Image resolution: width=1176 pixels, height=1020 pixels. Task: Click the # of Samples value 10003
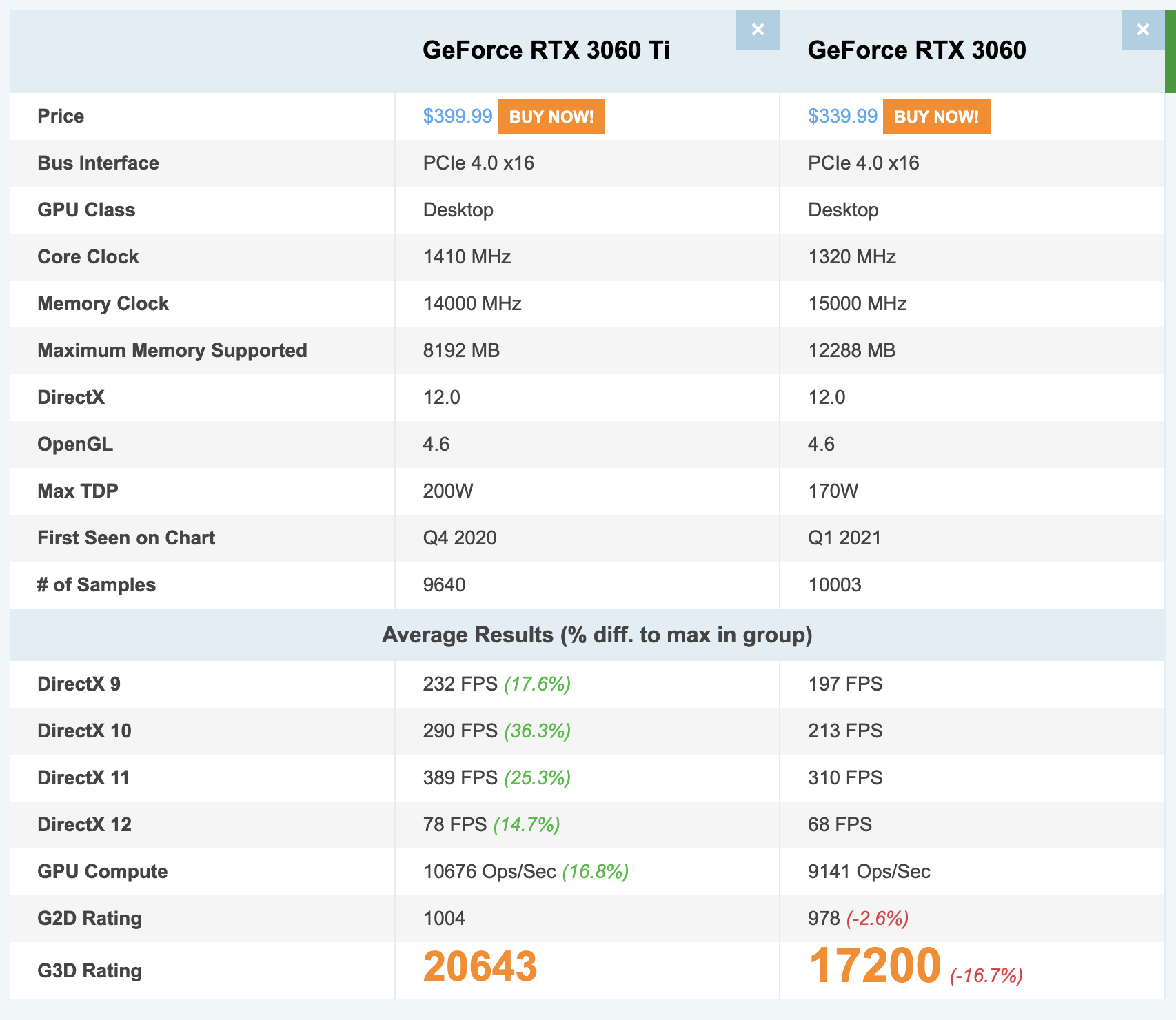point(835,585)
